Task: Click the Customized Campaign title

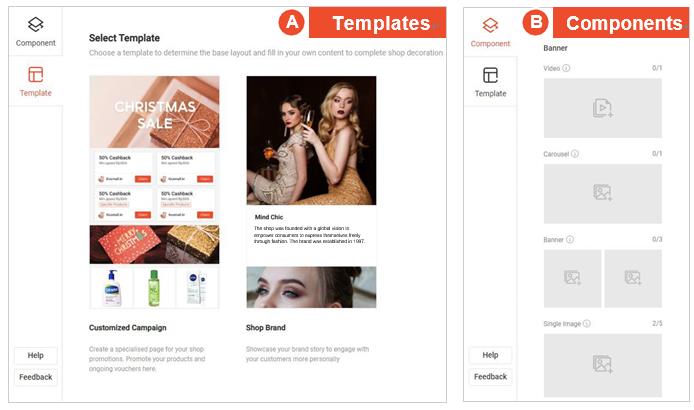Action: tap(127, 328)
